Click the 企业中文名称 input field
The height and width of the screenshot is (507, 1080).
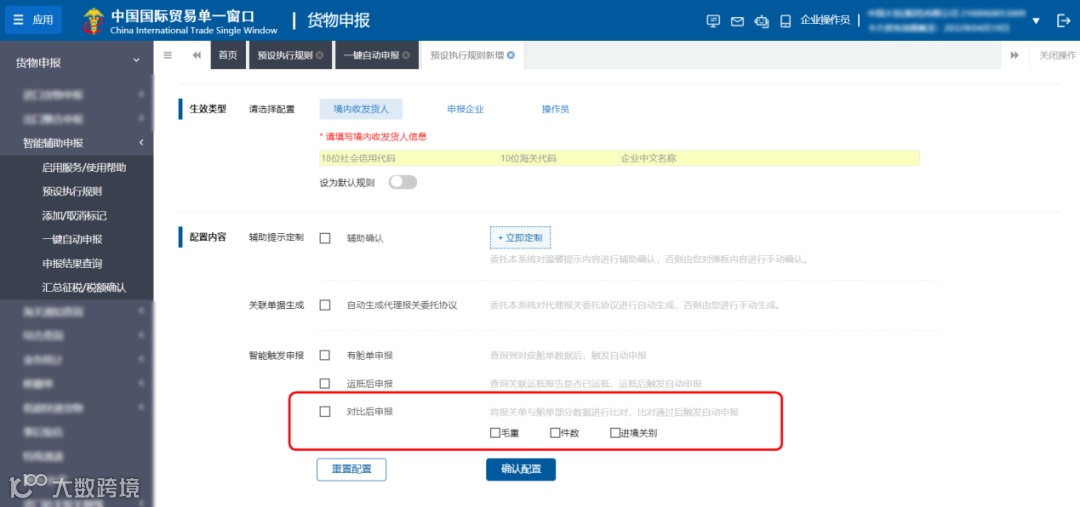[x=769, y=158]
